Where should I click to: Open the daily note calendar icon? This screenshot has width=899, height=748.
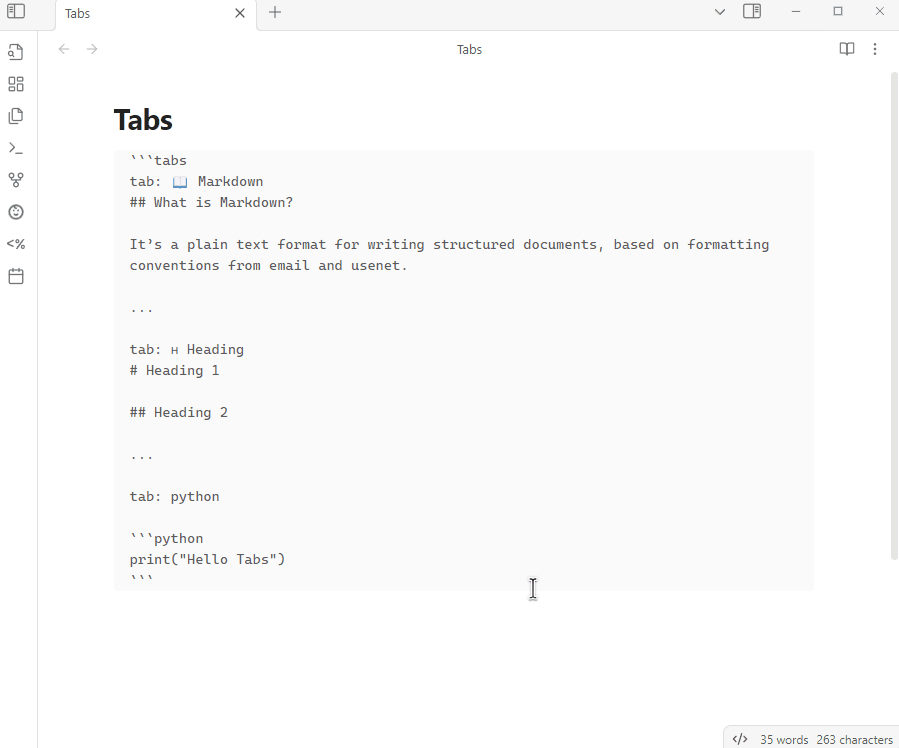coord(16,276)
